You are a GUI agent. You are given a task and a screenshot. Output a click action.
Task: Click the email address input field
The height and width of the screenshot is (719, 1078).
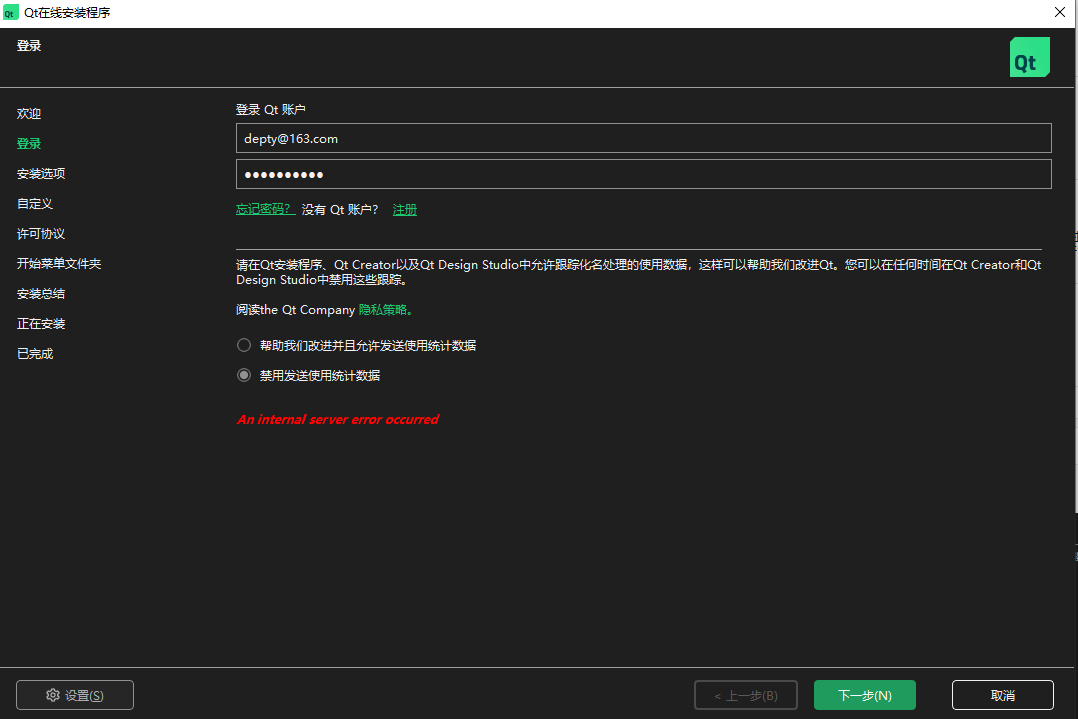643,139
